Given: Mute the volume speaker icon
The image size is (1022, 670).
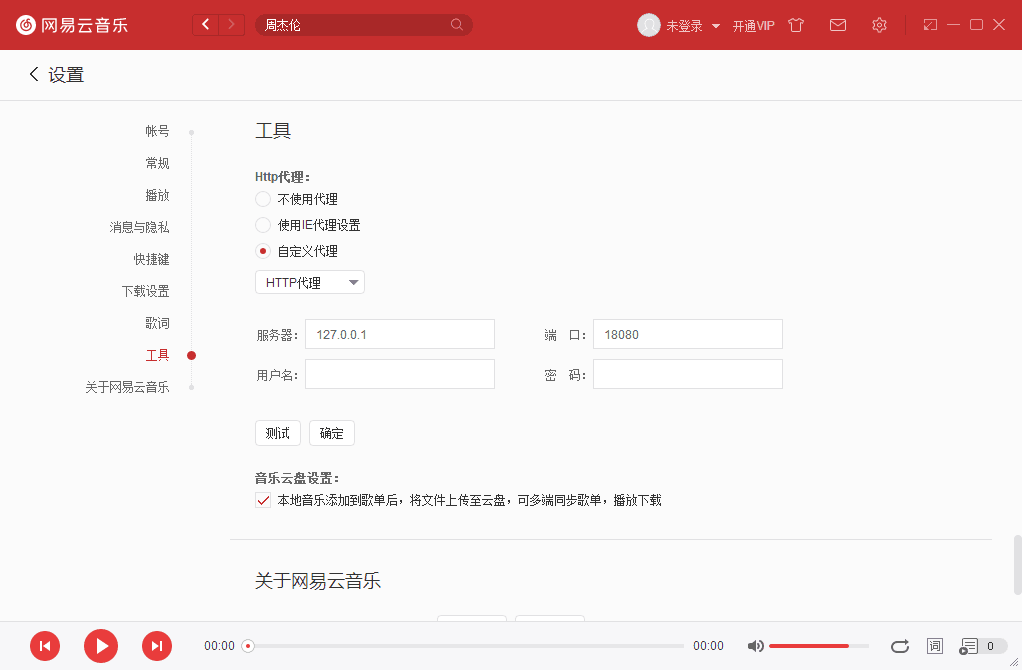Looking at the screenshot, I should pyautogui.click(x=756, y=646).
